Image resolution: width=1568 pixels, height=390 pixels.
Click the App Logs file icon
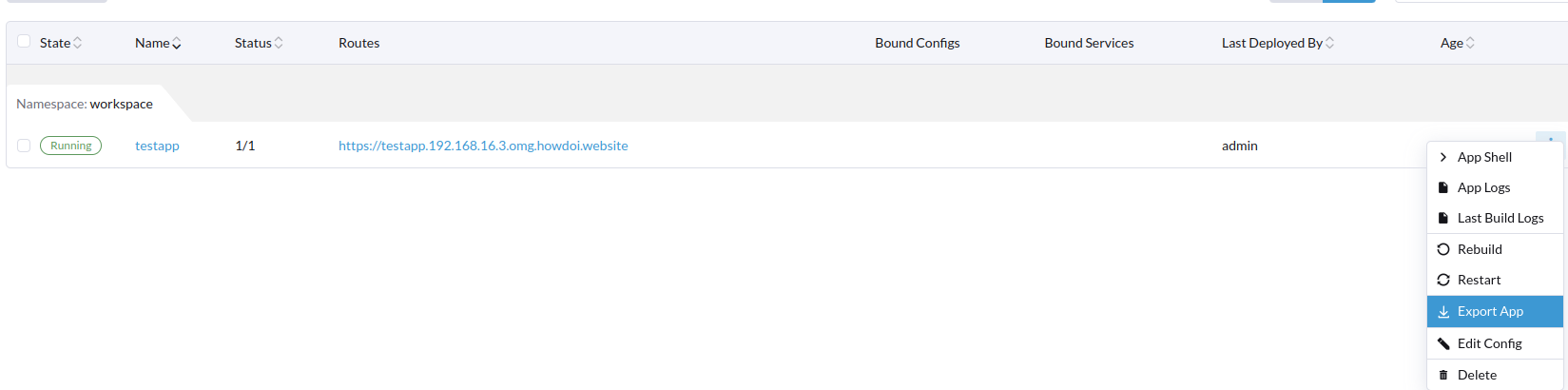pos(1443,187)
